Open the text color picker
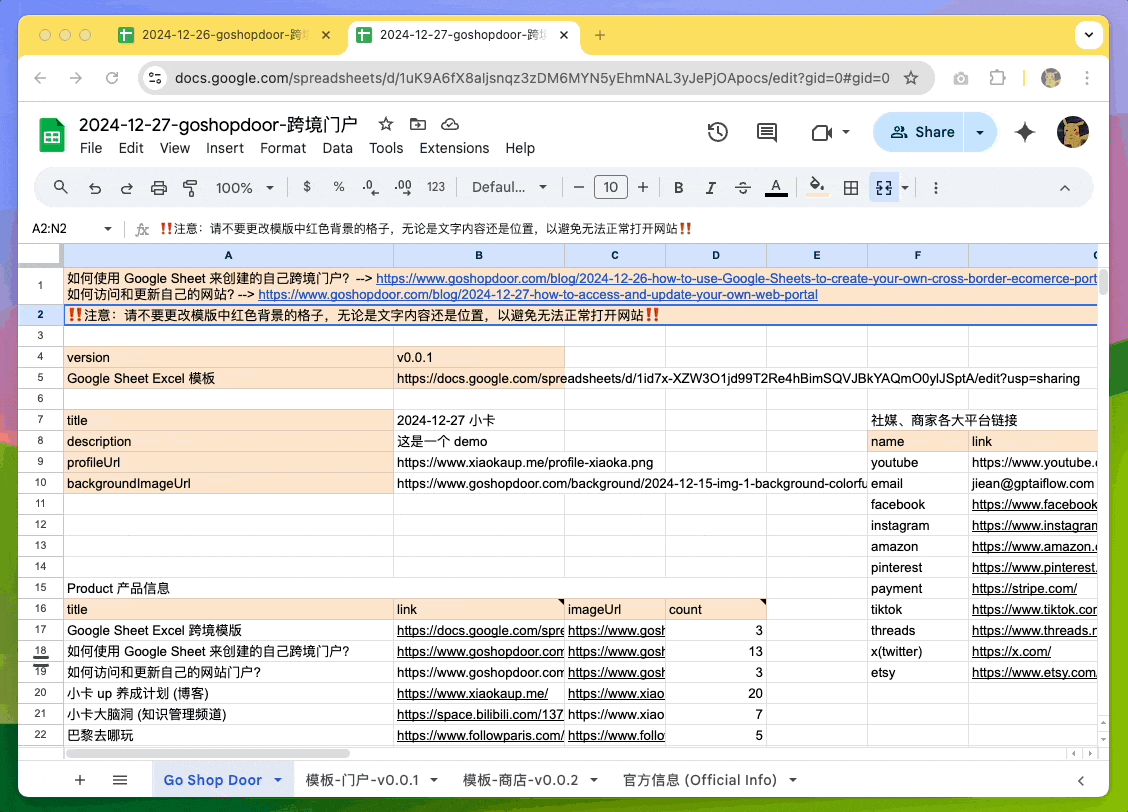Image resolution: width=1128 pixels, height=812 pixels. 776,188
